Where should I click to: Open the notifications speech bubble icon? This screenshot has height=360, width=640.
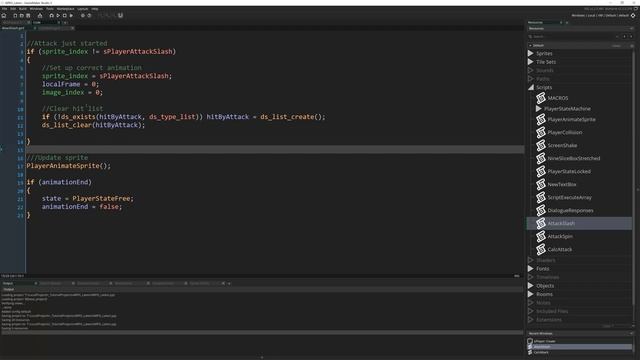[x=636, y=9]
